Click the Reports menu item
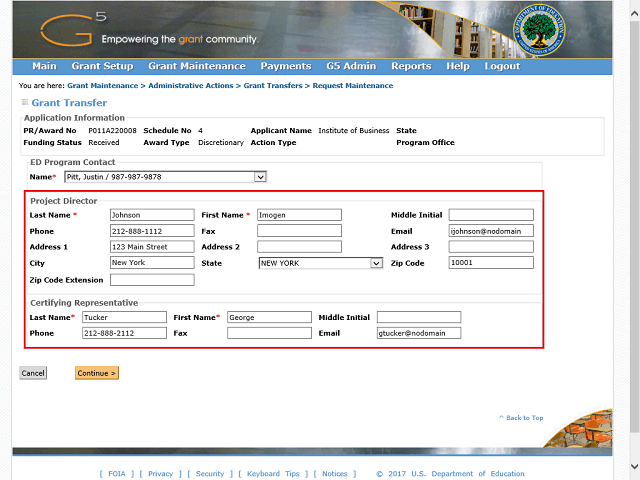640x480 pixels. pos(411,66)
